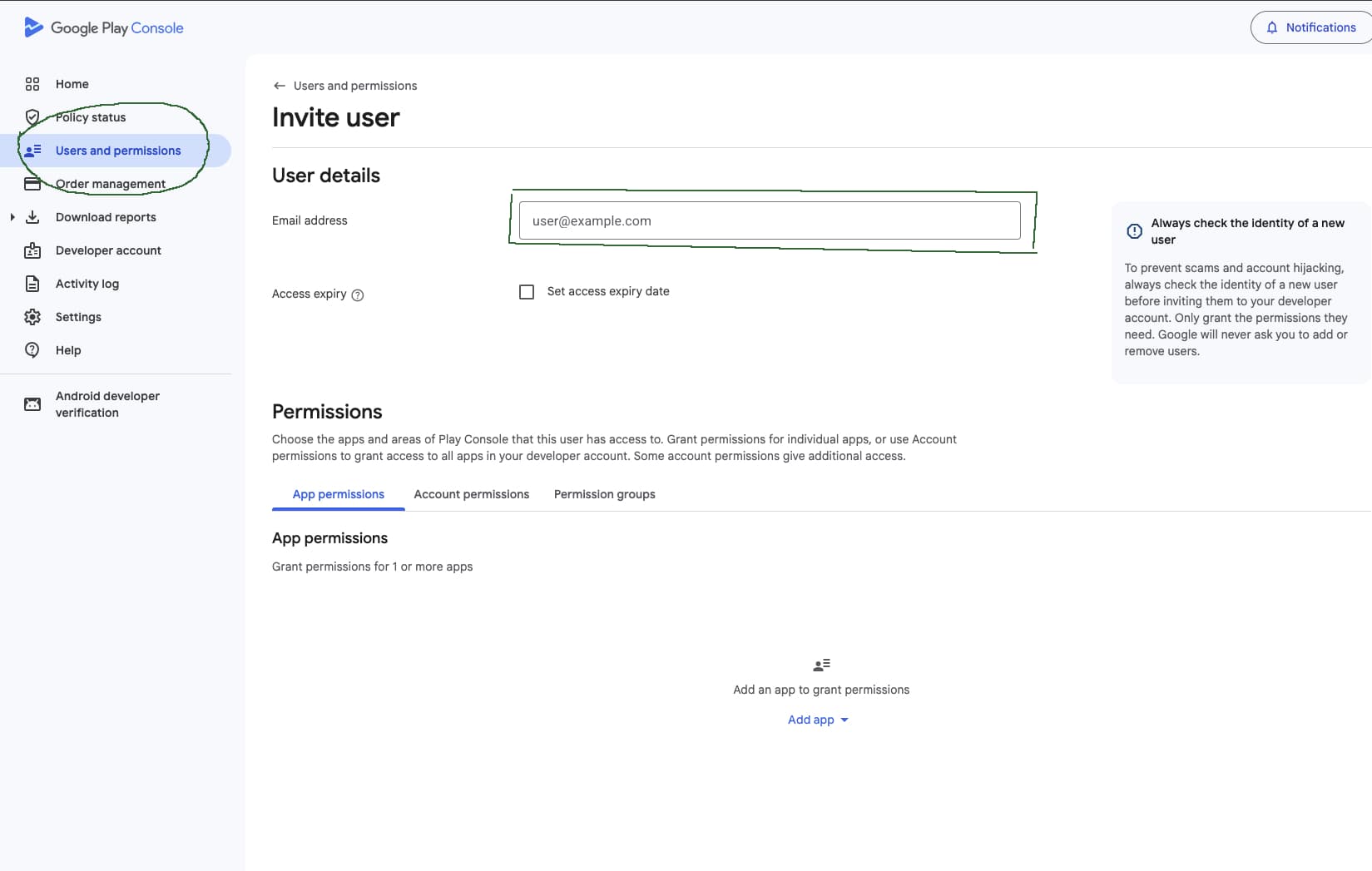The width and height of the screenshot is (1372, 871).
Task: Click the info icon in identity warning
Action: tap(1134, 231)
